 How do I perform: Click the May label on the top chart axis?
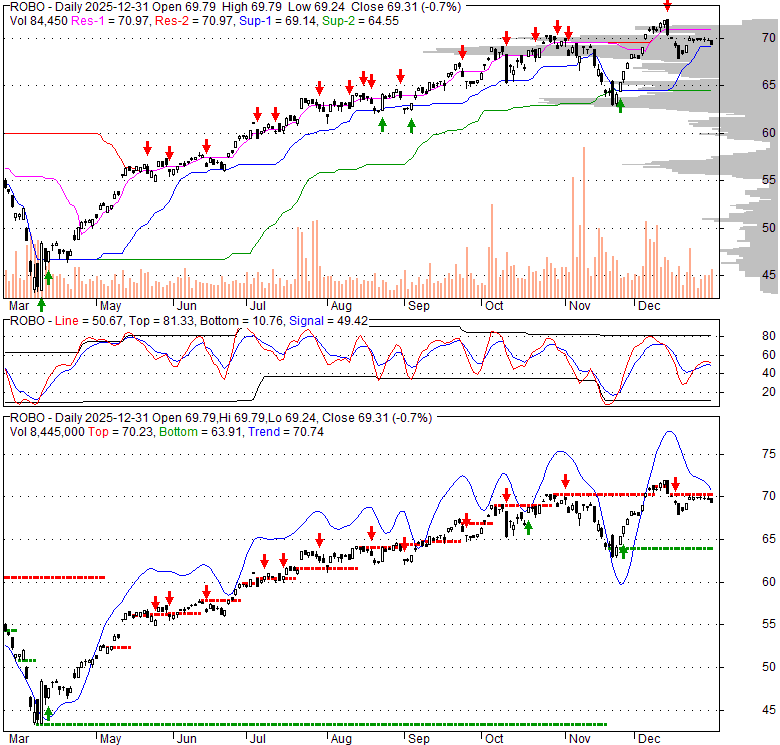(110, 306)
